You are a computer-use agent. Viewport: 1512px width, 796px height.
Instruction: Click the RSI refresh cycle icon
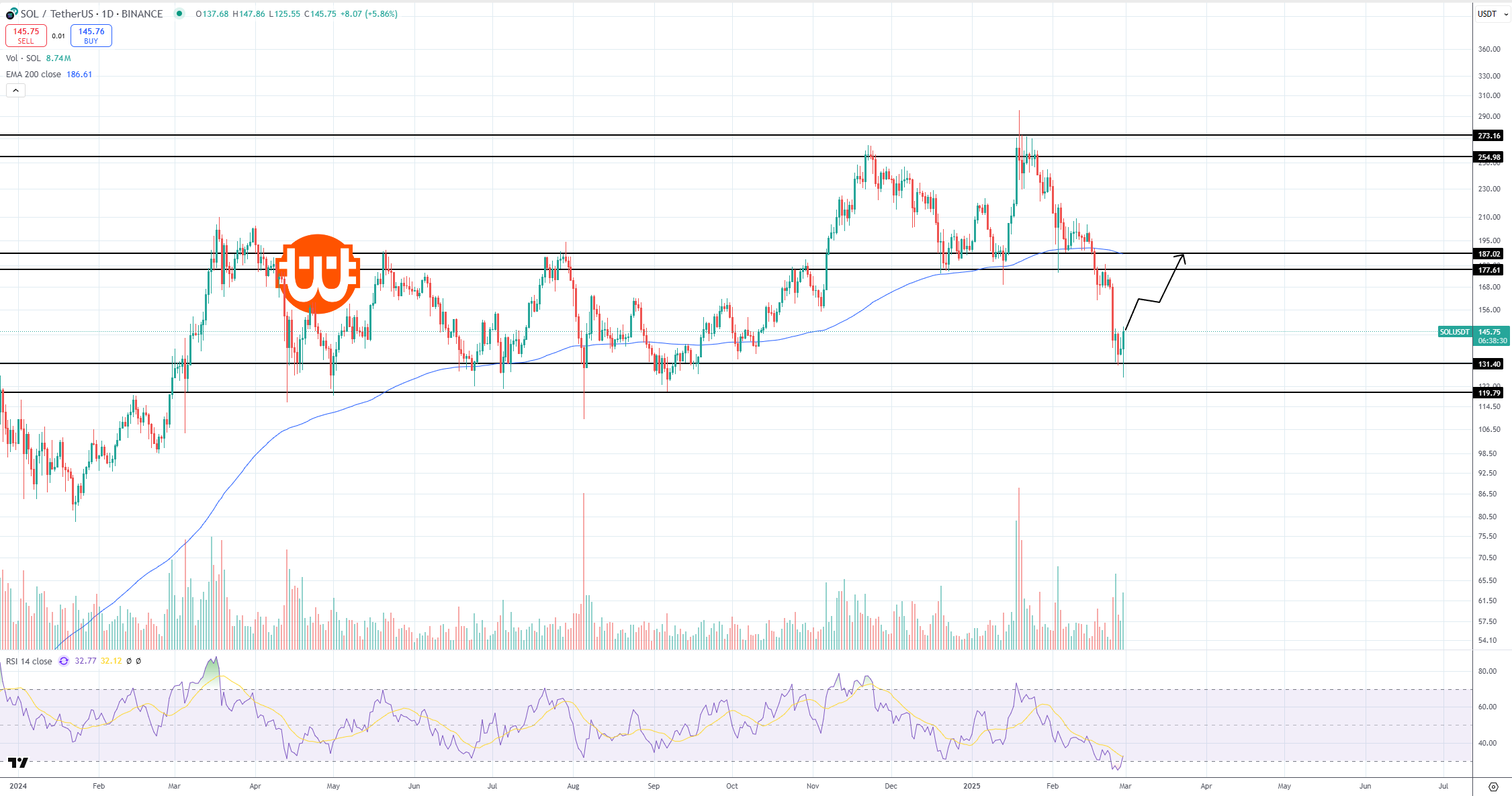64,661
